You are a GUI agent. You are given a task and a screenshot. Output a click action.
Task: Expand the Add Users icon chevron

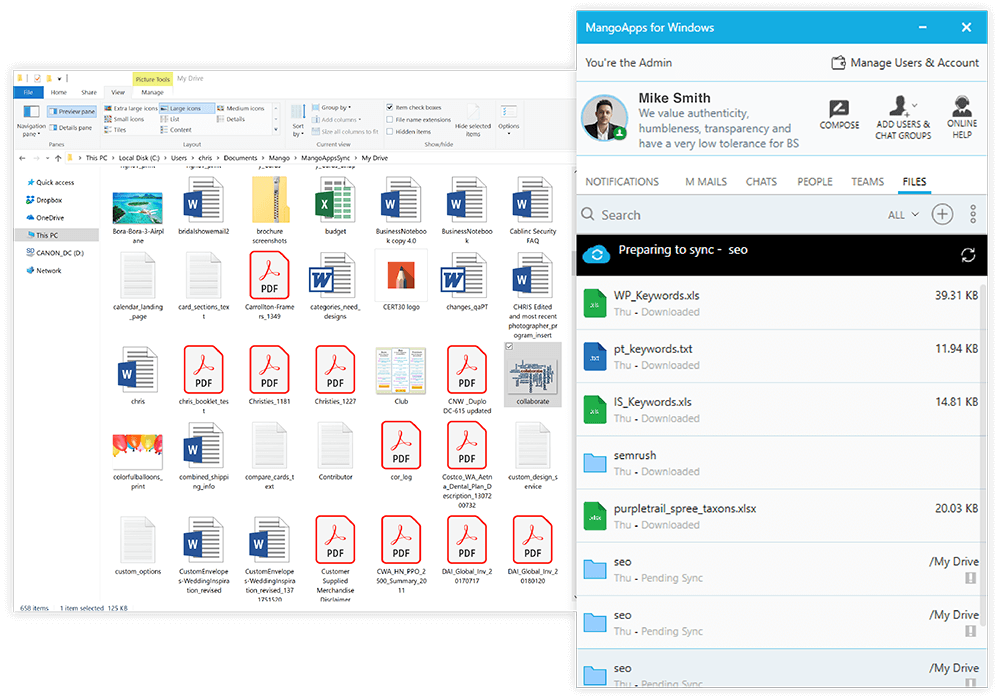coord(916,105)
